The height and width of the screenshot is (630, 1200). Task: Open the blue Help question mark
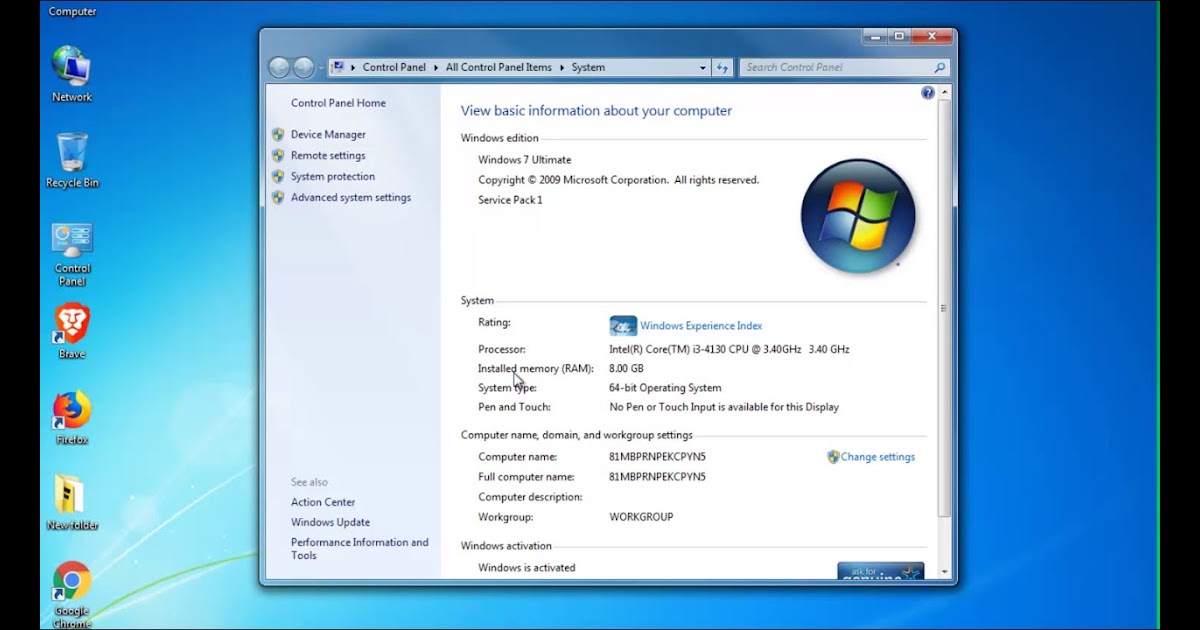click(927, 93)
